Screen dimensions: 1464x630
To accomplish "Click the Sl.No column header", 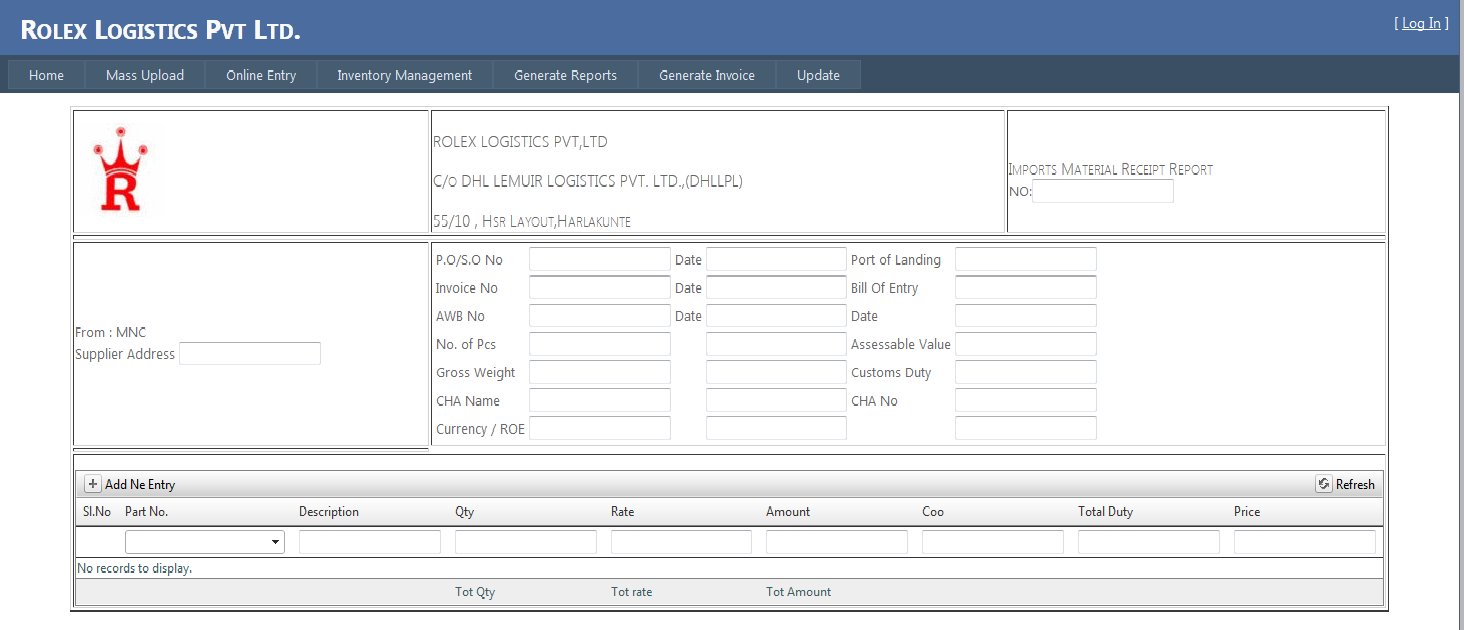I will [x=97, y=511].
